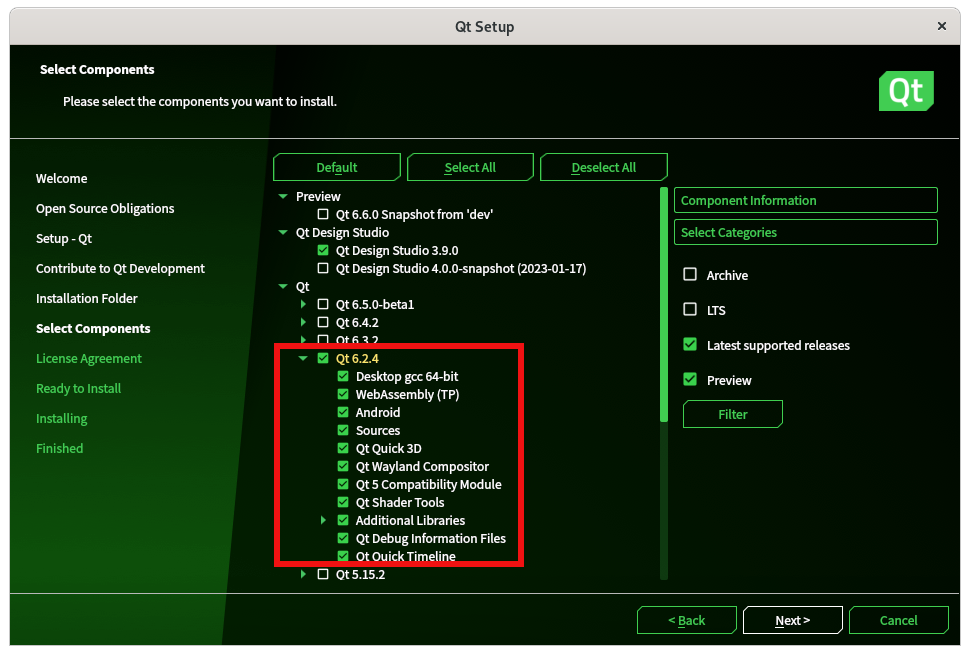The image size is (970, 655).
Task: Click the Qt logo icon
Action: pyautogui.click(x=906, y=91)
